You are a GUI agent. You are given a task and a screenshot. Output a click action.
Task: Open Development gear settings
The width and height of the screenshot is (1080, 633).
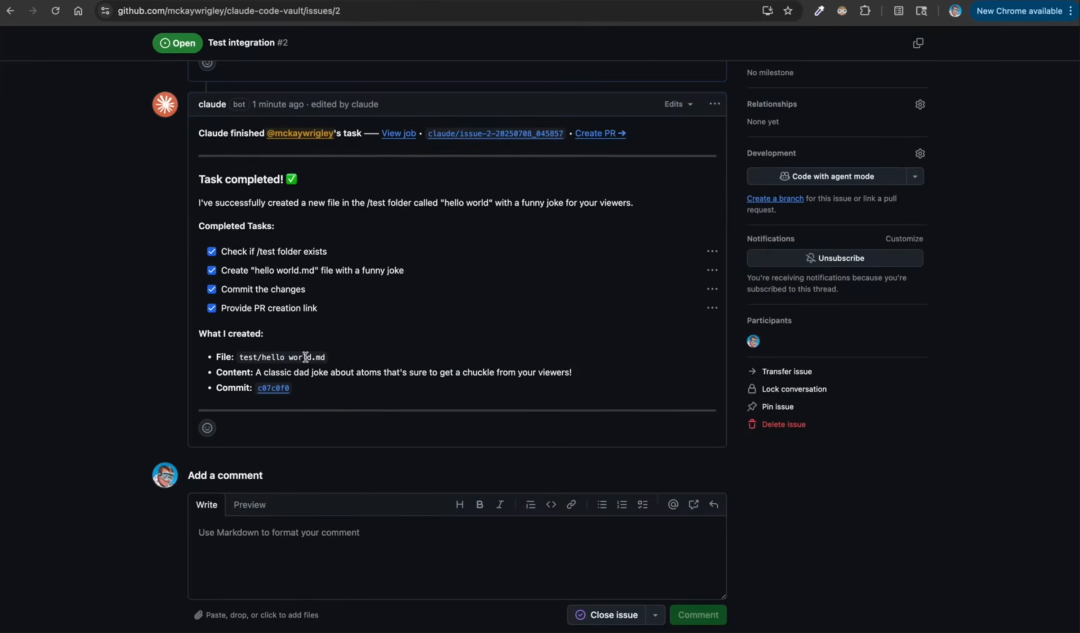coord(920,154)
